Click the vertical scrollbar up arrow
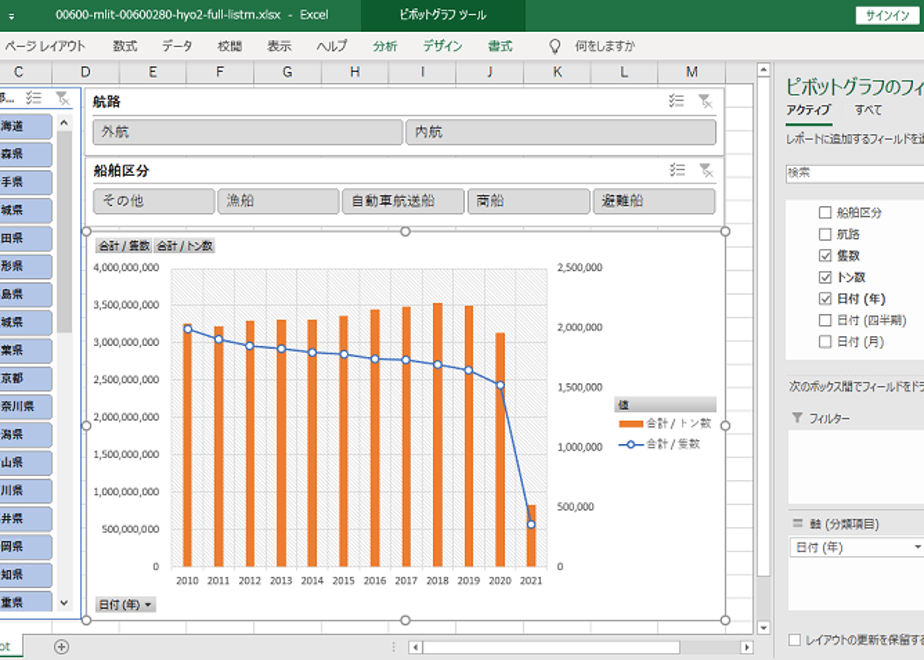The image size is (924, 660). [763, 70]
